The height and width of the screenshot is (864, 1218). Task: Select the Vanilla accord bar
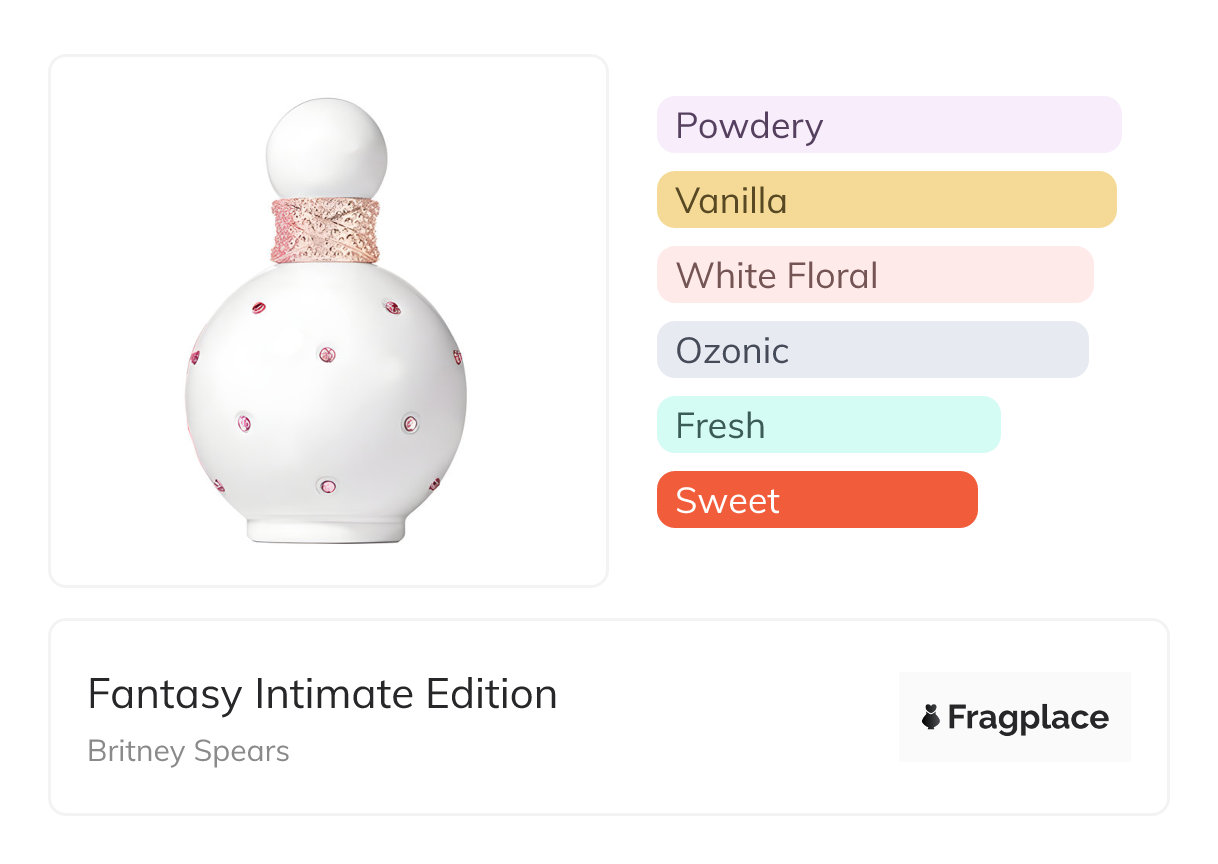[x=886, y=200]
